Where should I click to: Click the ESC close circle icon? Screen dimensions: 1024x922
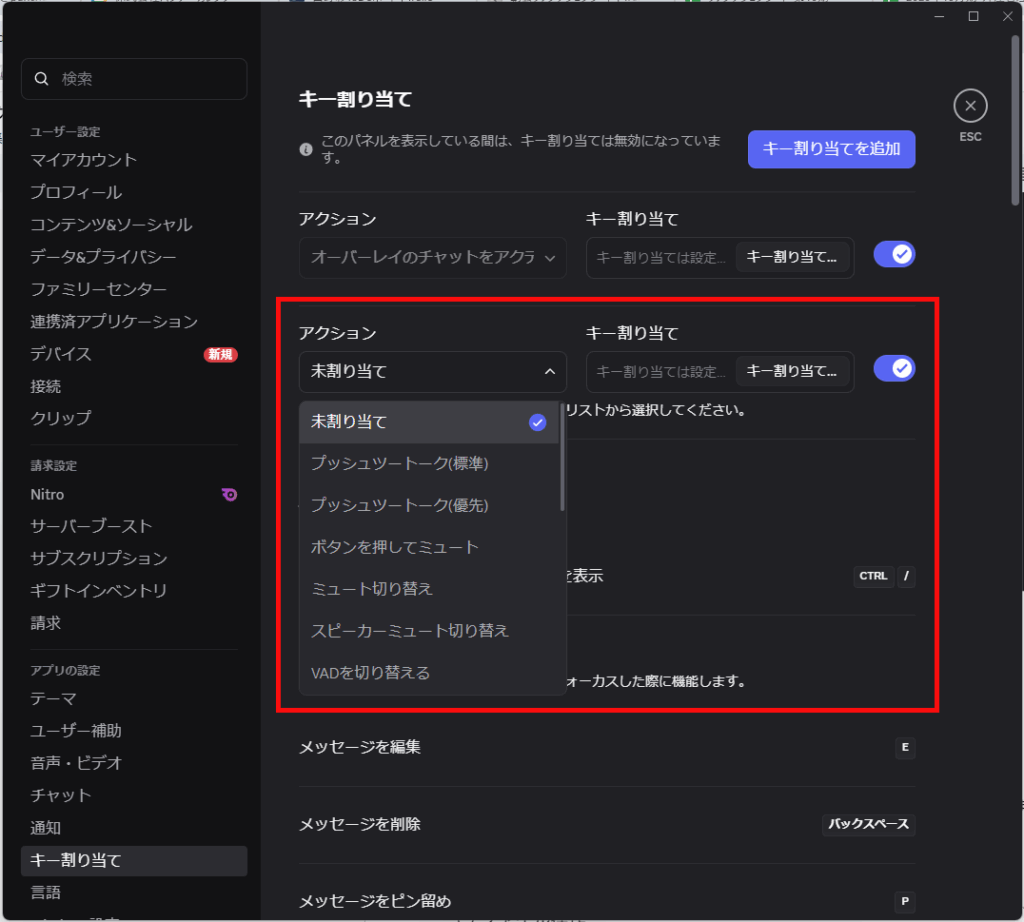tap(970, 106)
